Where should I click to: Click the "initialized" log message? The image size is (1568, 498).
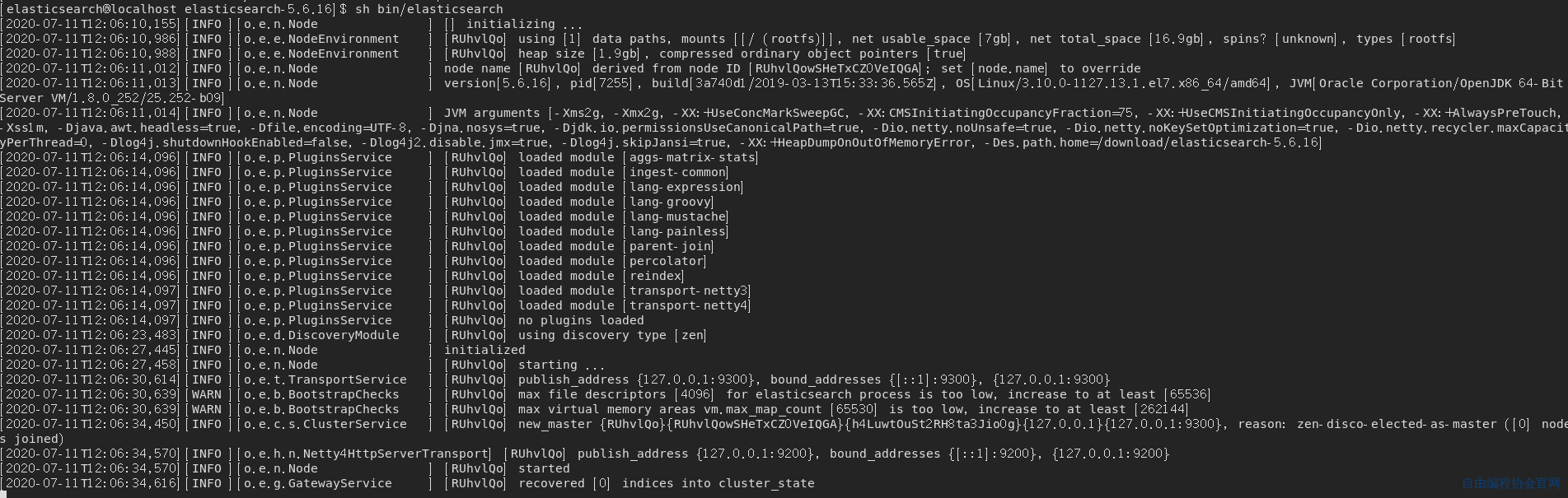coord(484,350)
